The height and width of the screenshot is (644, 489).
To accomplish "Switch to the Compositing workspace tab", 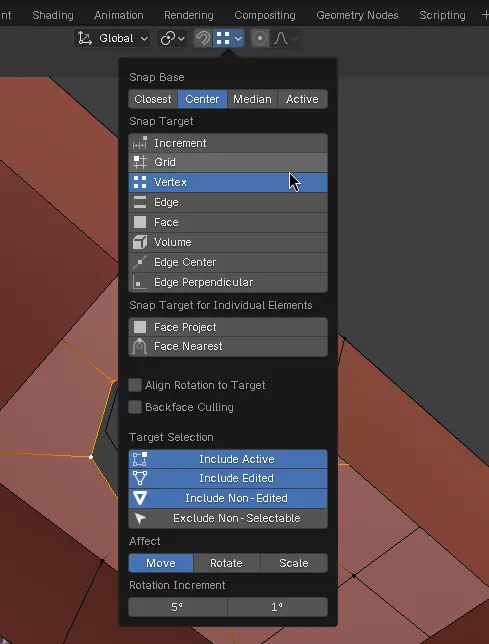I will (265, 15).
